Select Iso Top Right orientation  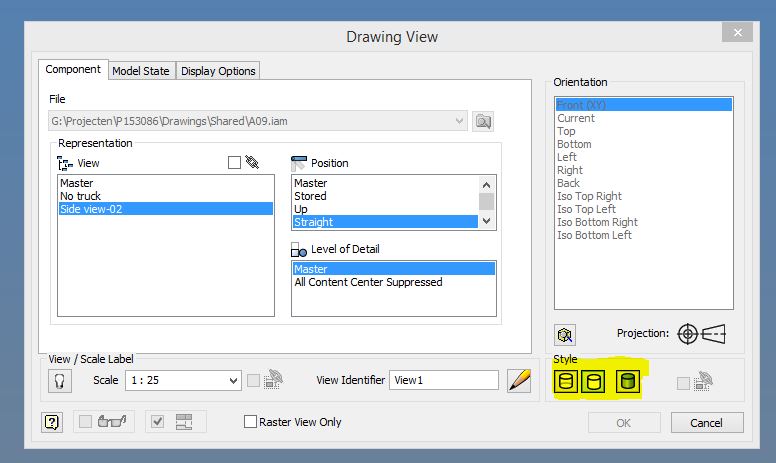pos(643,196)
